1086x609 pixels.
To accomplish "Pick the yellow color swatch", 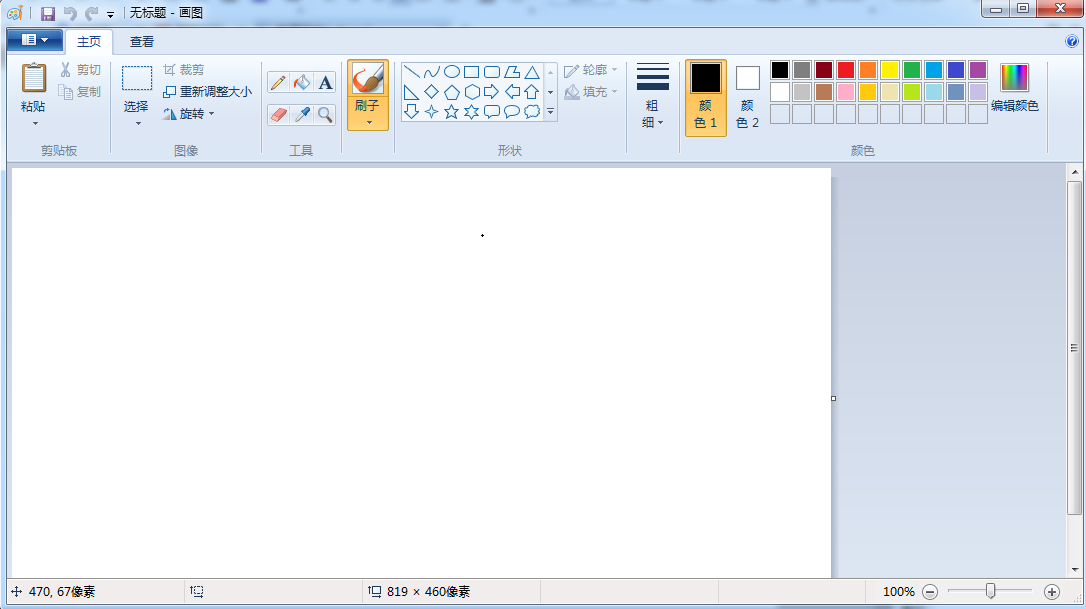I will point(890,70).
